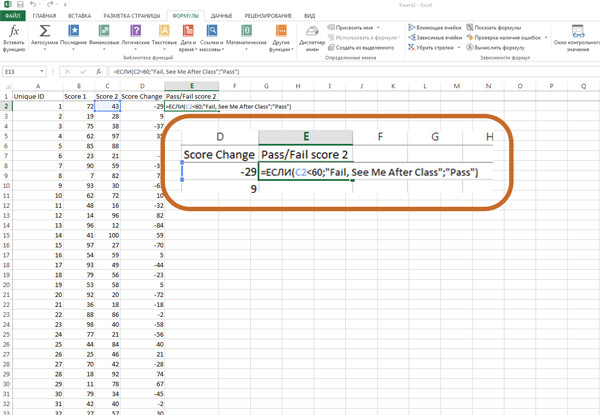Click the Name Box showing E13
The width and height of the screenshot is (600, 415).
[x=22, y=72]
